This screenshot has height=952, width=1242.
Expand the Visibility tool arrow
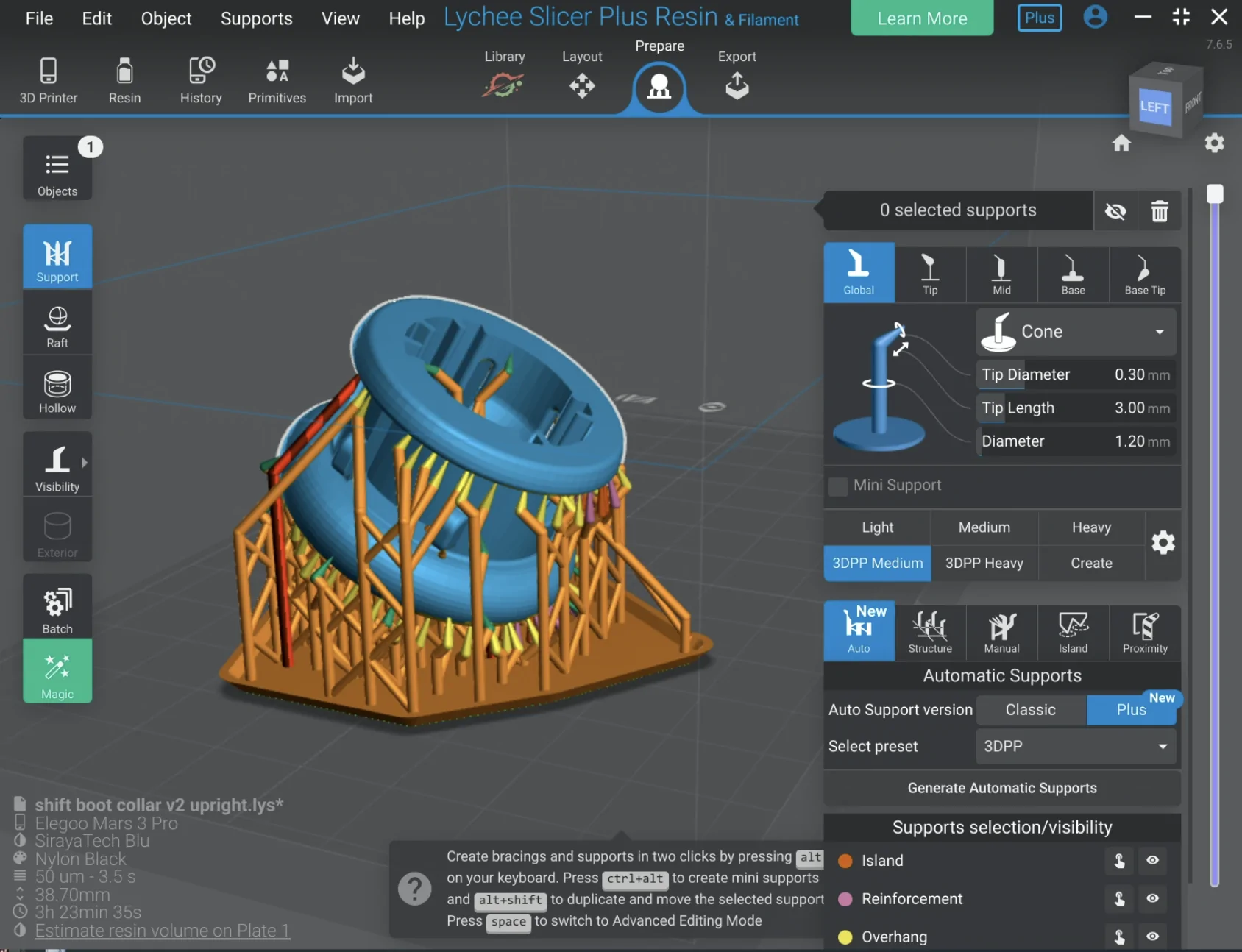pyautogui.click(x=84, y=463)
